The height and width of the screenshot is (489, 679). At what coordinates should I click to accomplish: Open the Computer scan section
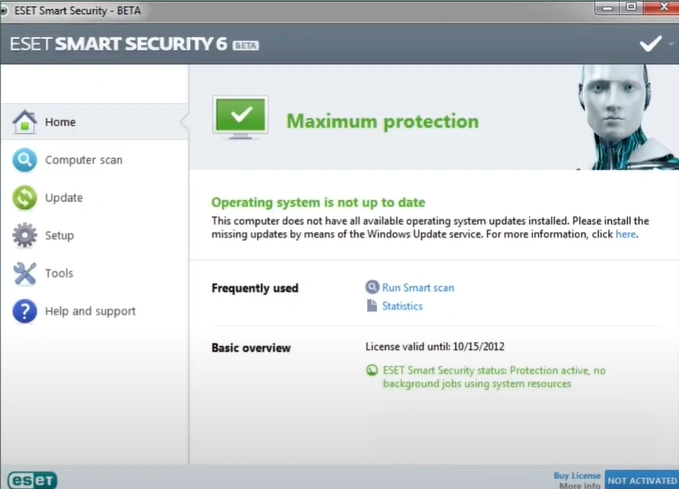point(83,160)
